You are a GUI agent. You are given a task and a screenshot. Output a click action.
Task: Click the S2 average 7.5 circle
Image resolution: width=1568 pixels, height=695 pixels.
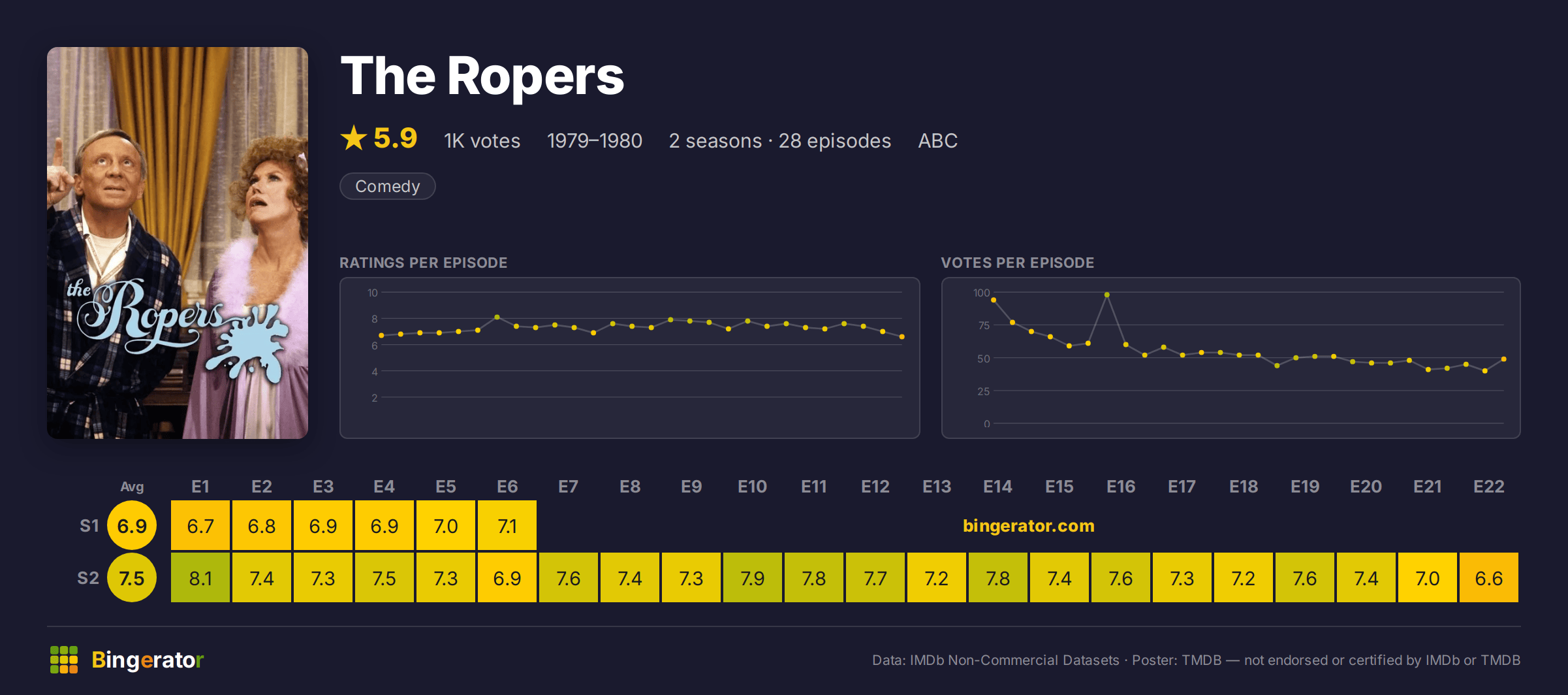(132, 577)
